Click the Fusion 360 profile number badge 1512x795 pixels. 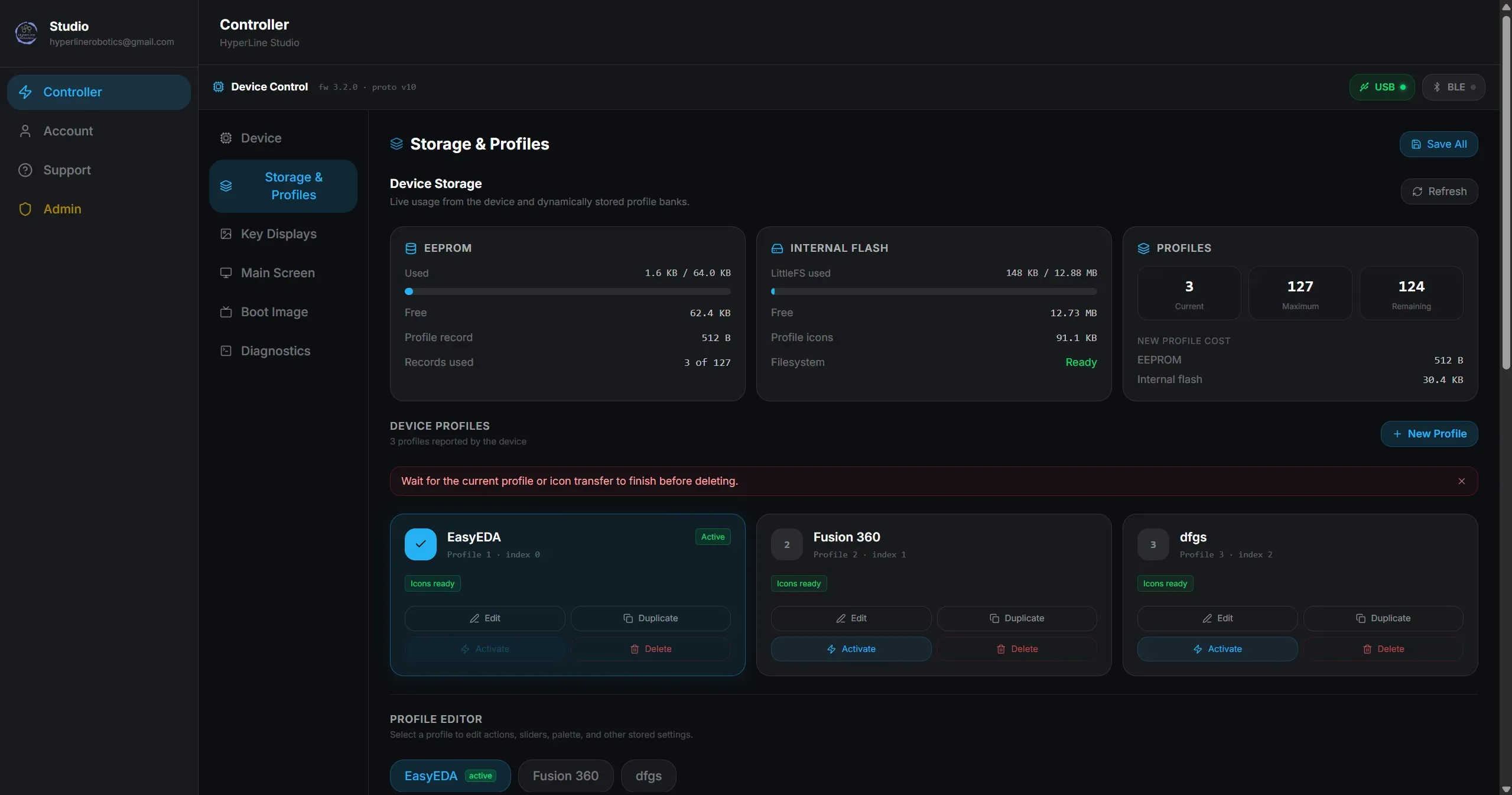click(786, 544)
